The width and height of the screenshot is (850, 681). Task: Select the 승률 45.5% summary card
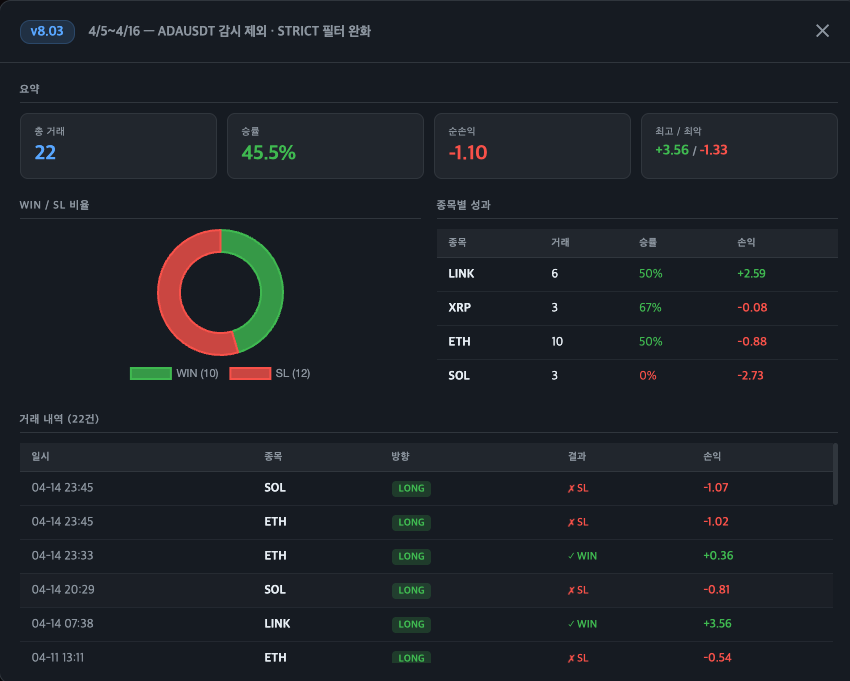(x=325, y=146)
